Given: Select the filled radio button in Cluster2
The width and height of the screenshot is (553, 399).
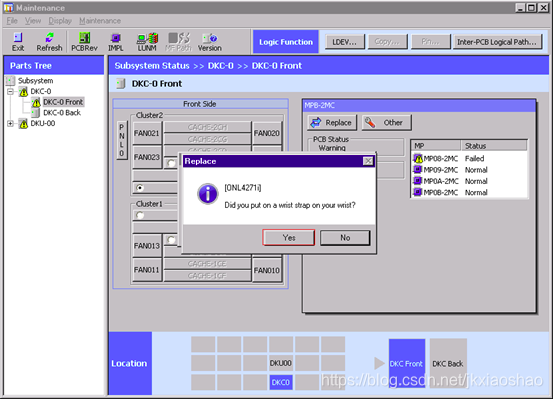Looking at the screenshot, I should click(140, 188).
